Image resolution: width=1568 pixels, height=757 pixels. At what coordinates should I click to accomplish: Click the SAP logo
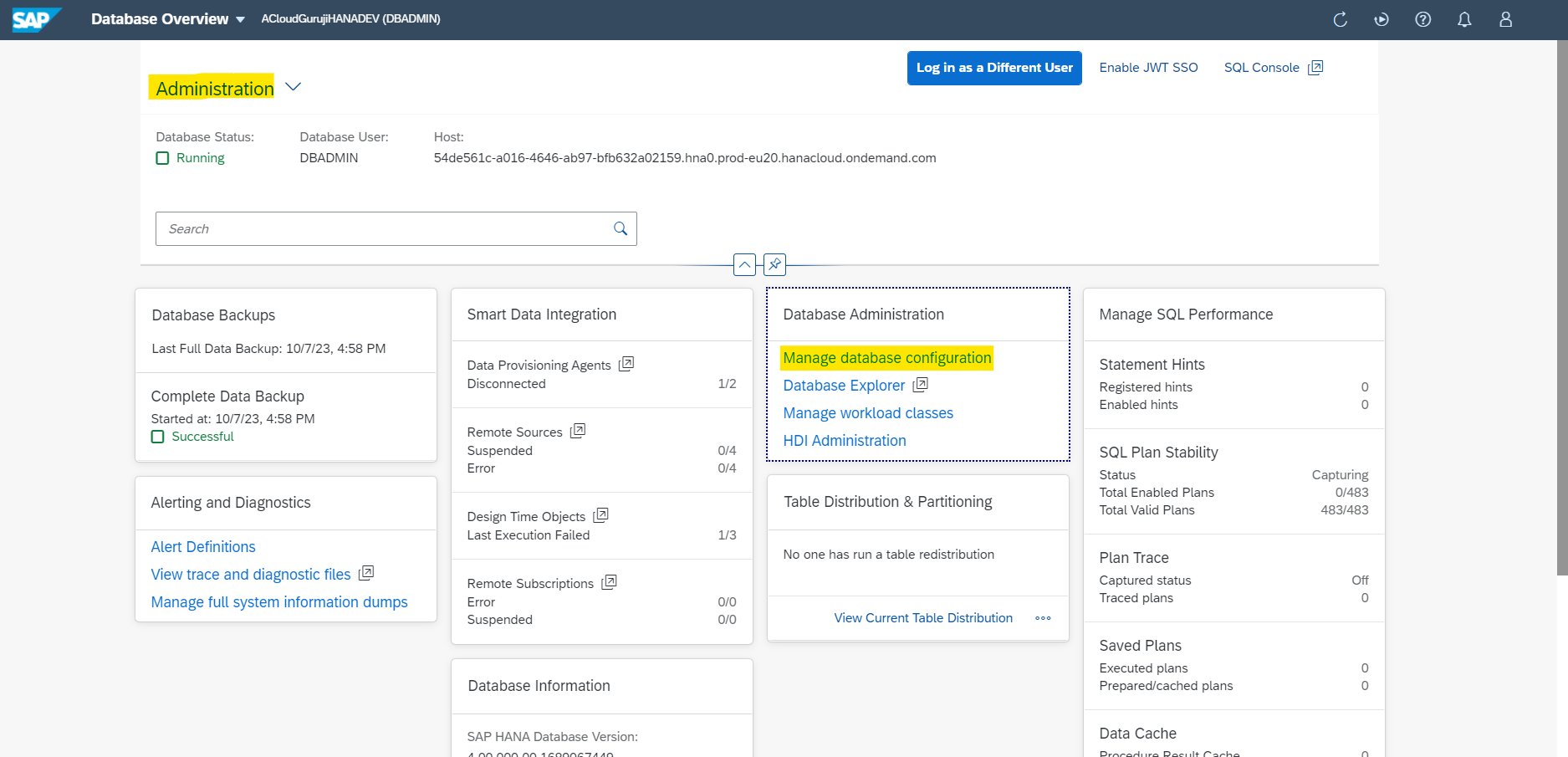point(35,19)
